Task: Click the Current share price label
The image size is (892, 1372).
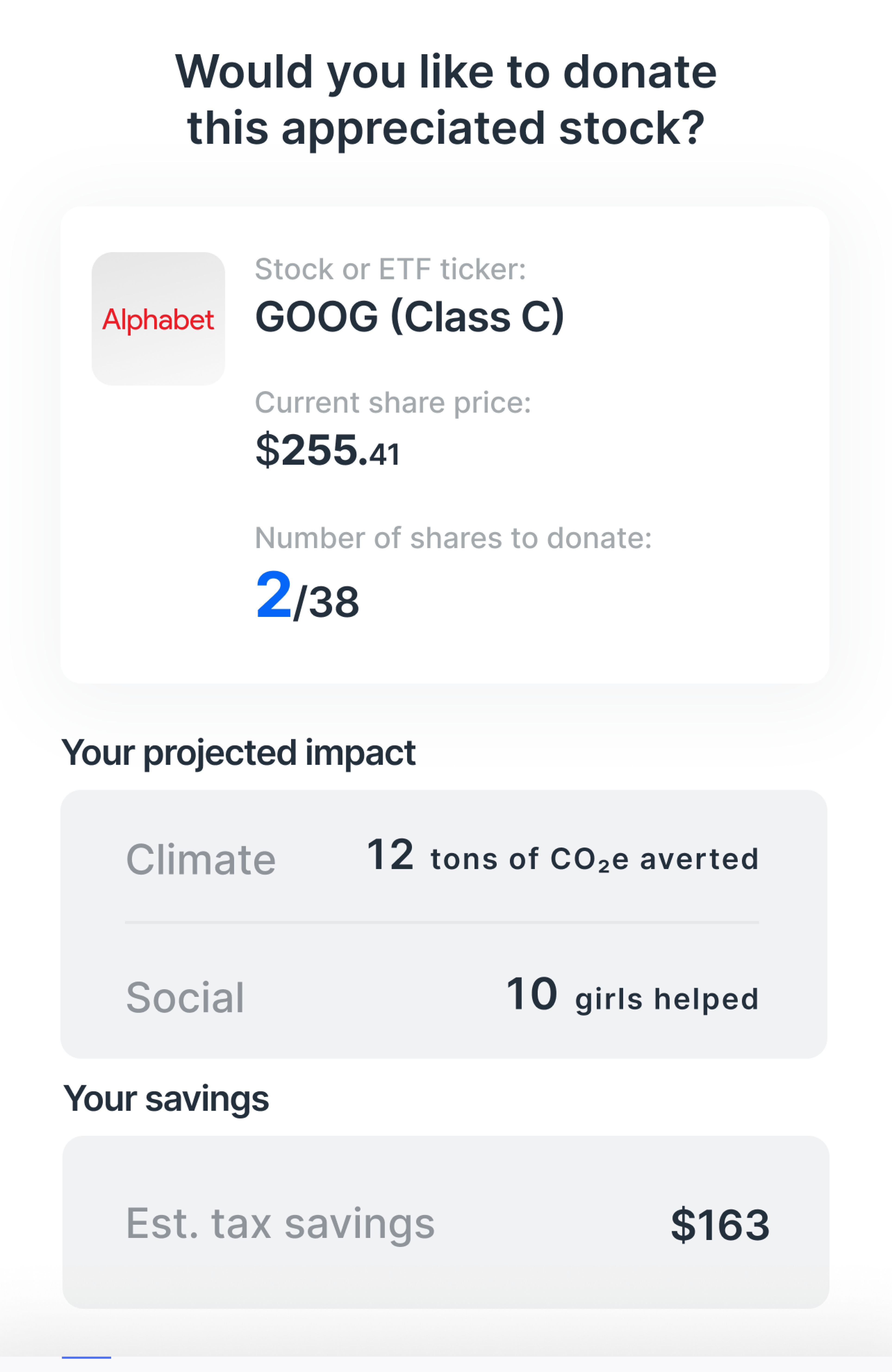Action: click(x=393, y=402)
